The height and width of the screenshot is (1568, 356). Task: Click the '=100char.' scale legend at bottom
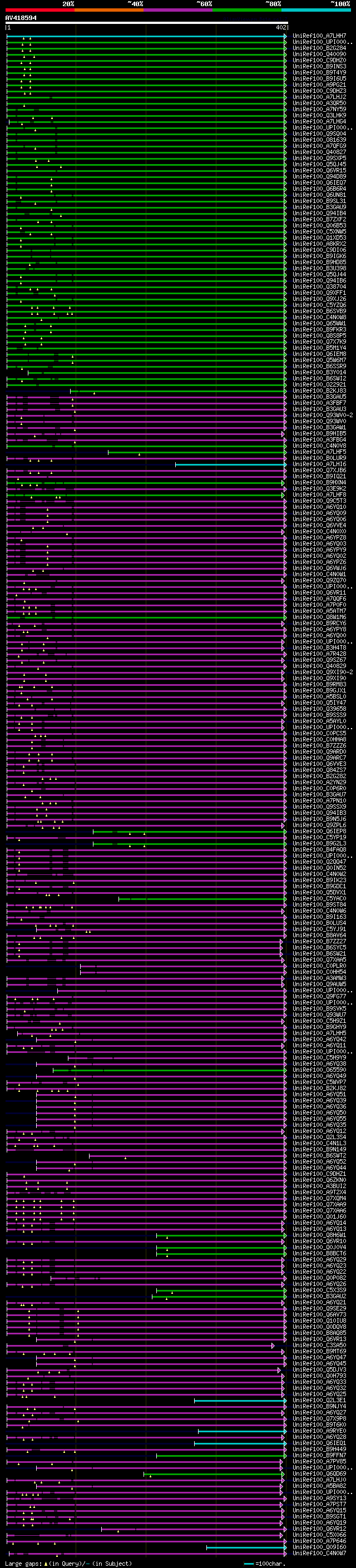265,1563
